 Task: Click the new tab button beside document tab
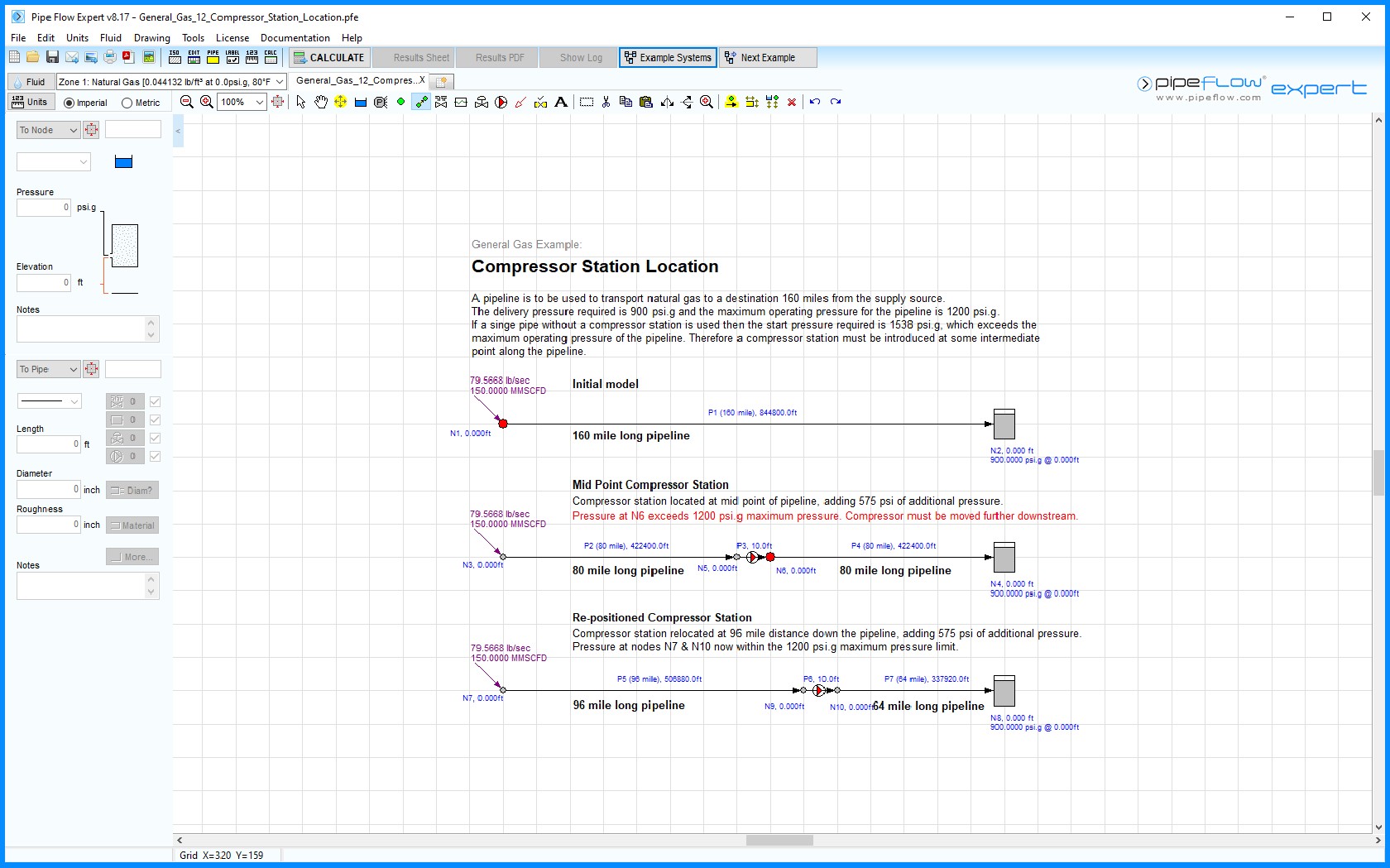tap(442, 82)
